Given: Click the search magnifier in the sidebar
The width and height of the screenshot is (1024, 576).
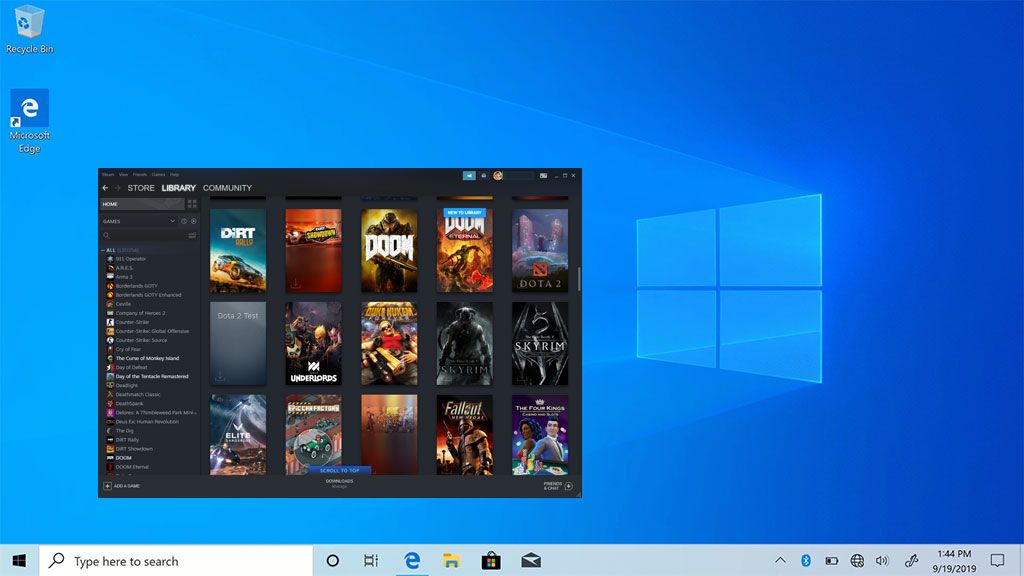Looking at the screenshot, I should (106, 234).
